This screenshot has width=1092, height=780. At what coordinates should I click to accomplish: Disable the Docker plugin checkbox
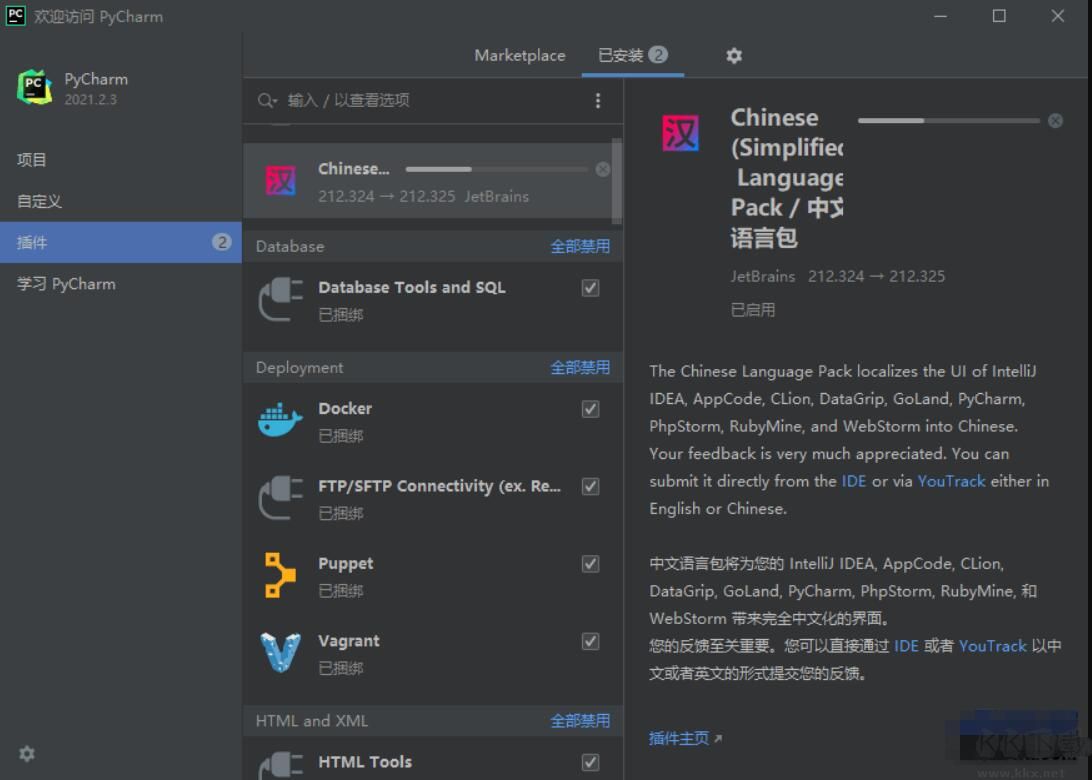(590, 409)
